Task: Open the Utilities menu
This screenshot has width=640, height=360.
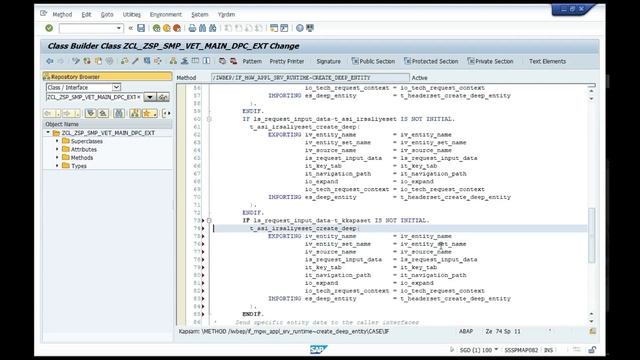Action: pos(131,14)
